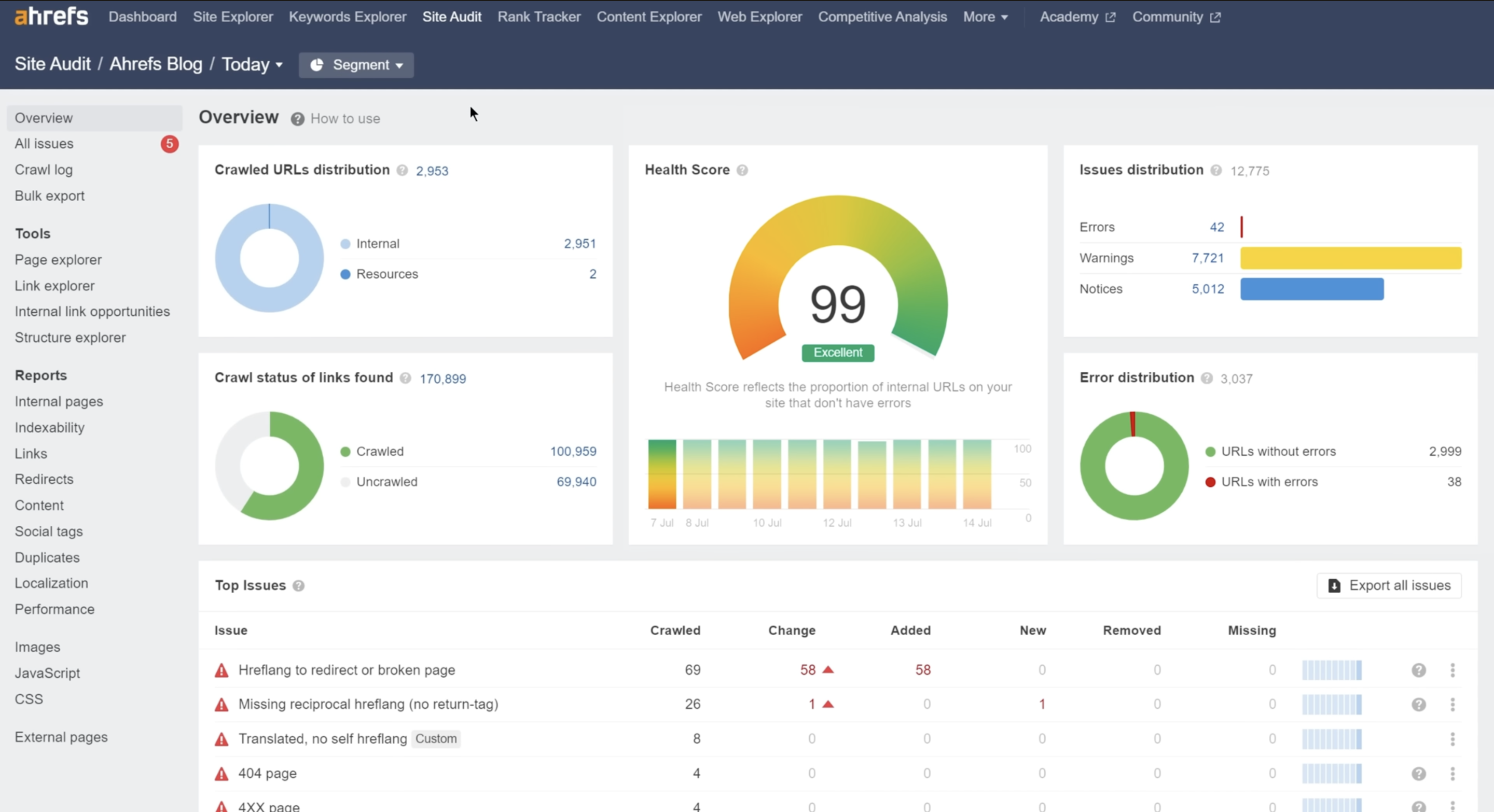This screenshot has width=1494, height=812.
Task: Open three-dot menu for 404 page row
Action: (x=1453, y=773)
